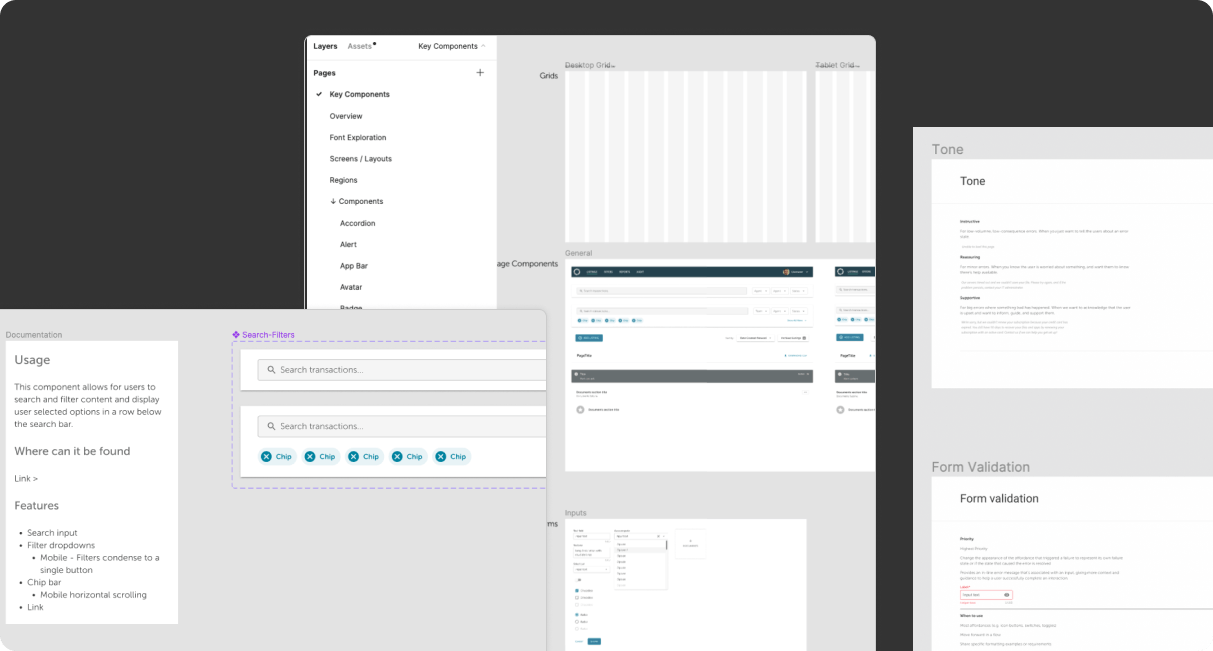Click the magnifier icon inside Search transactions field
The height and width of the screenshot is (651, 1213).
click(271, 370)
